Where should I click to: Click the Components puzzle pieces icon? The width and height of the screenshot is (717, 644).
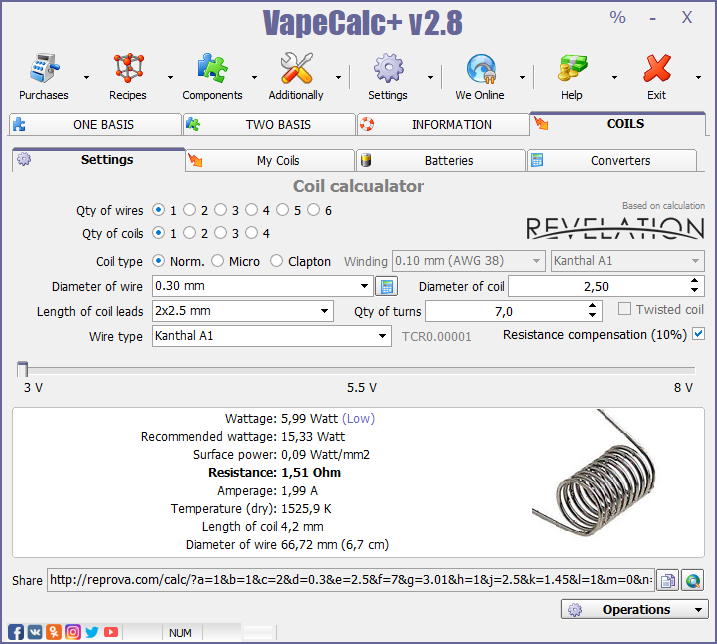[x=212, y=68]
